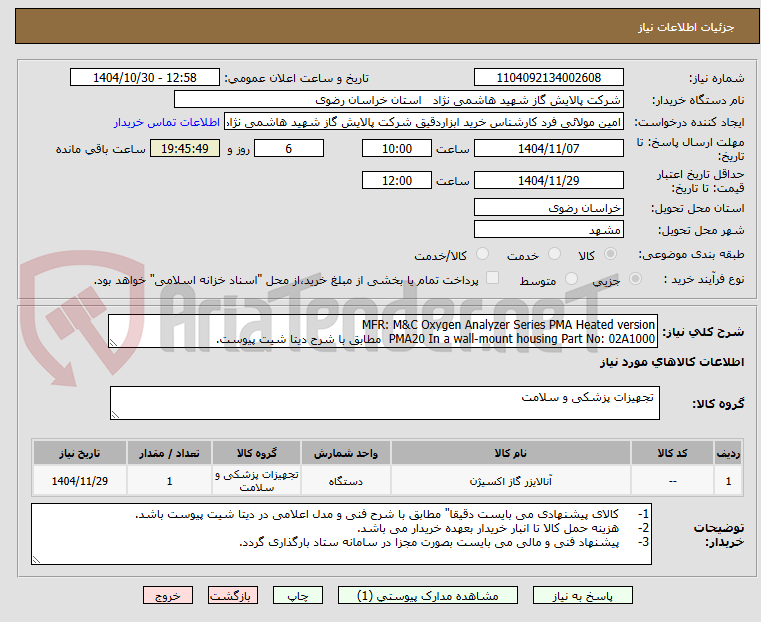
Task: Click the delivery province field خراسان رضوی
Action: [548, 208]
